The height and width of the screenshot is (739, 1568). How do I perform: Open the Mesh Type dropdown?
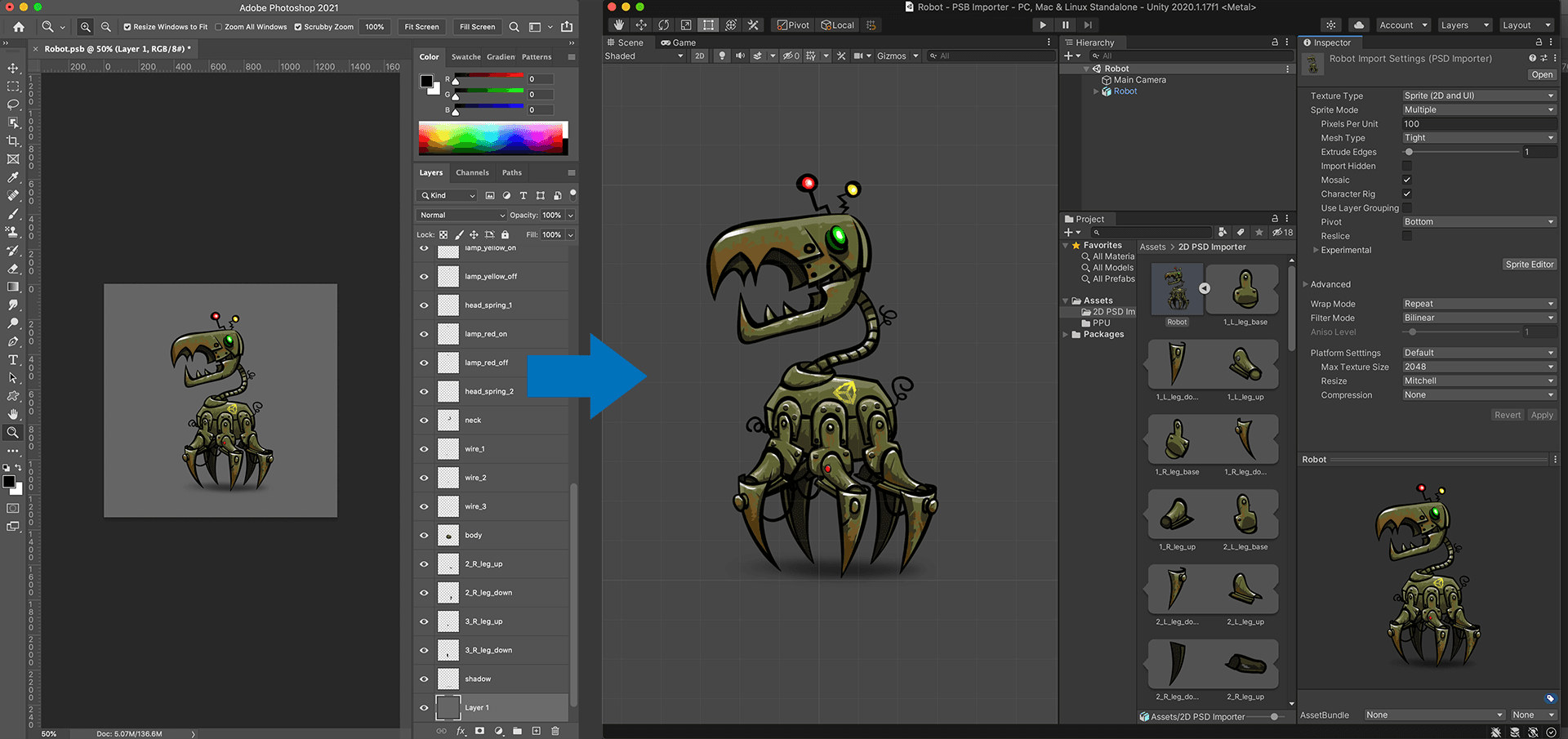pos(1479,138)
